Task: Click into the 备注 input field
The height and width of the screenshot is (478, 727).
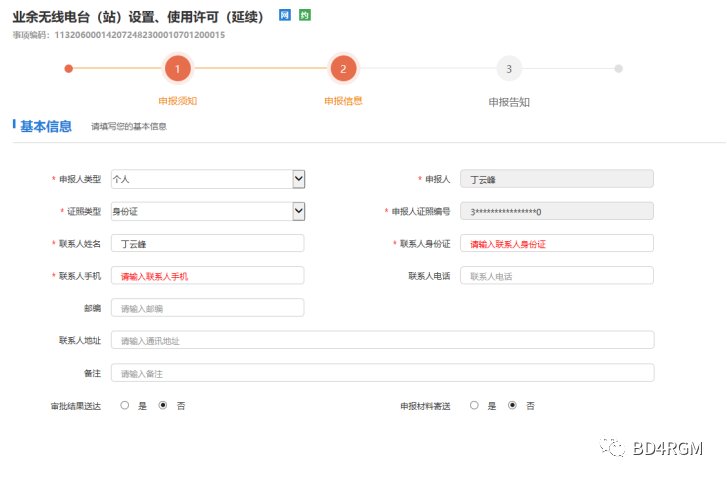Action: point(383,373)
